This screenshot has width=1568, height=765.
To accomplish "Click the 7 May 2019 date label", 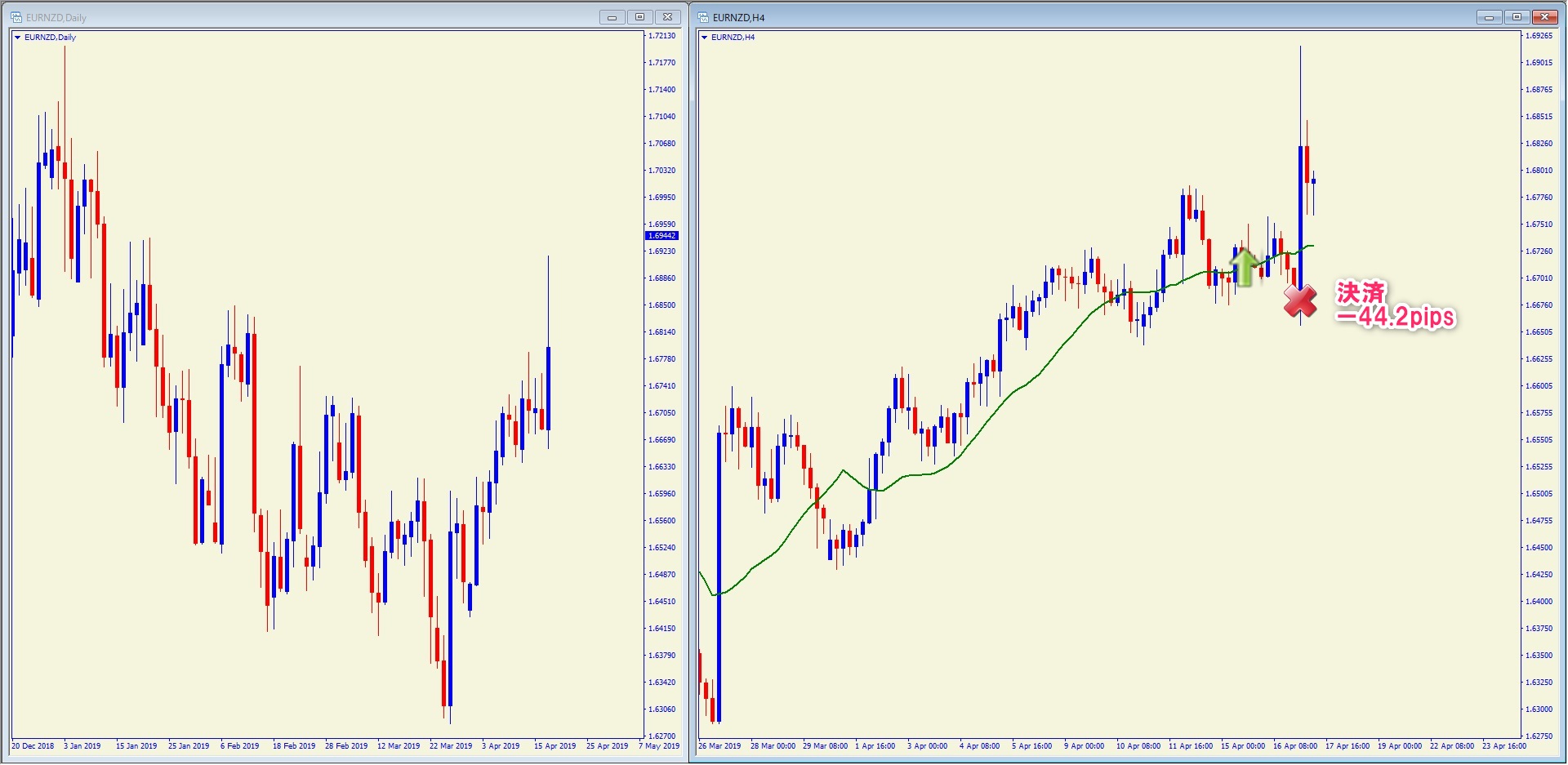I will click(659, 746).
